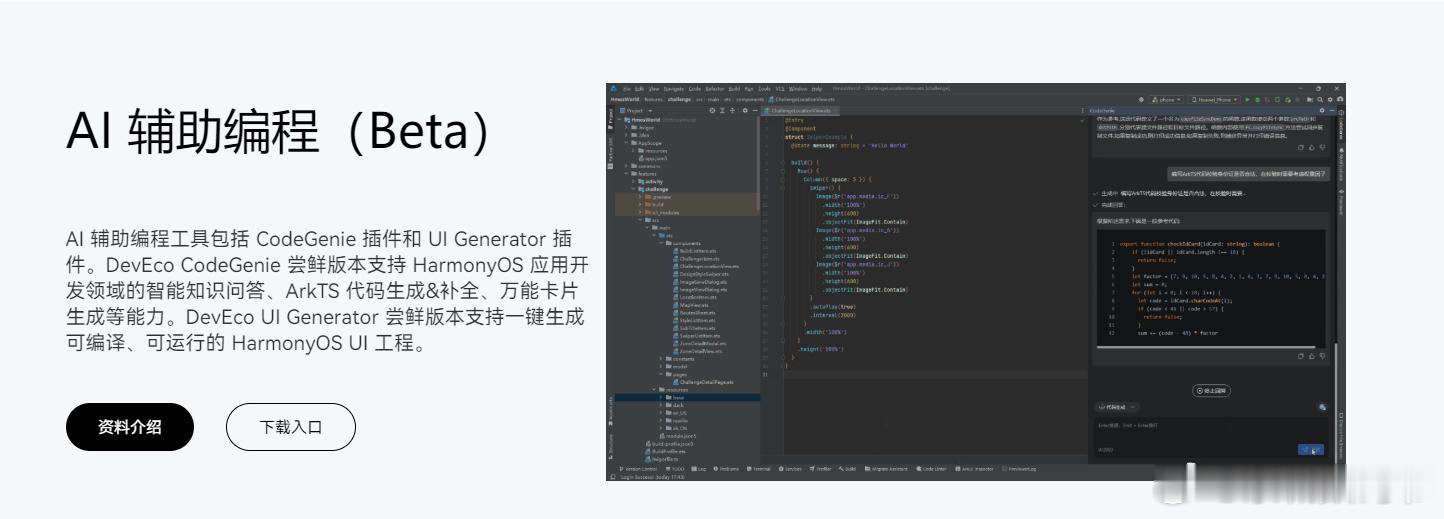Open the Refactor menu in the IDE
Screen dimensions: 1444x519
point(715,89)
